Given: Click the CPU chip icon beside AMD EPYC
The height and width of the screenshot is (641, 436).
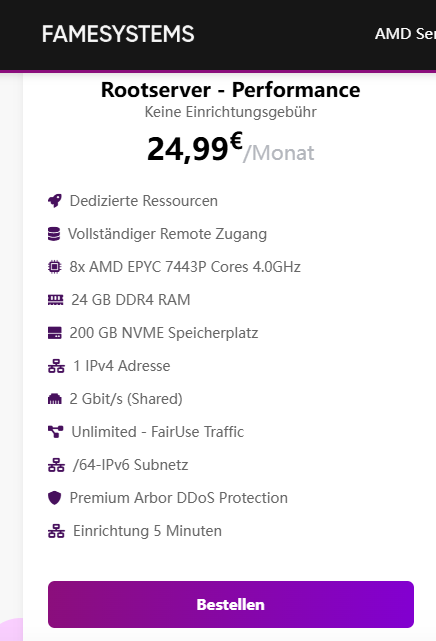Looking at the screenshot, I should [54, 267].
